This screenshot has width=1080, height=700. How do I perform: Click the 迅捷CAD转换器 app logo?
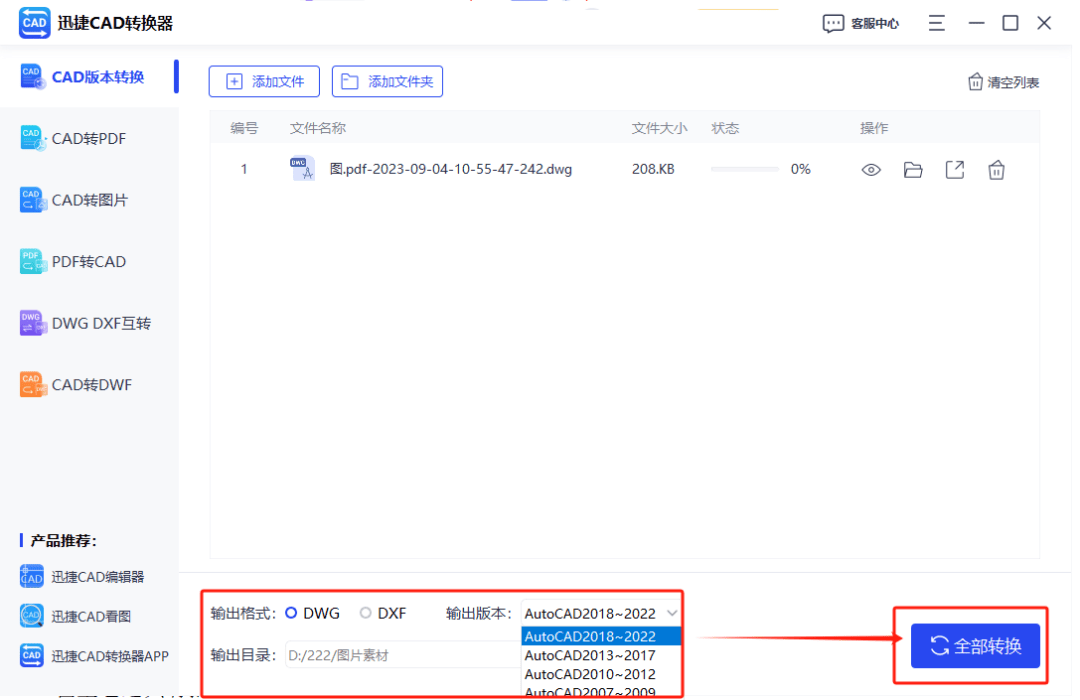[x=34, y=23]
